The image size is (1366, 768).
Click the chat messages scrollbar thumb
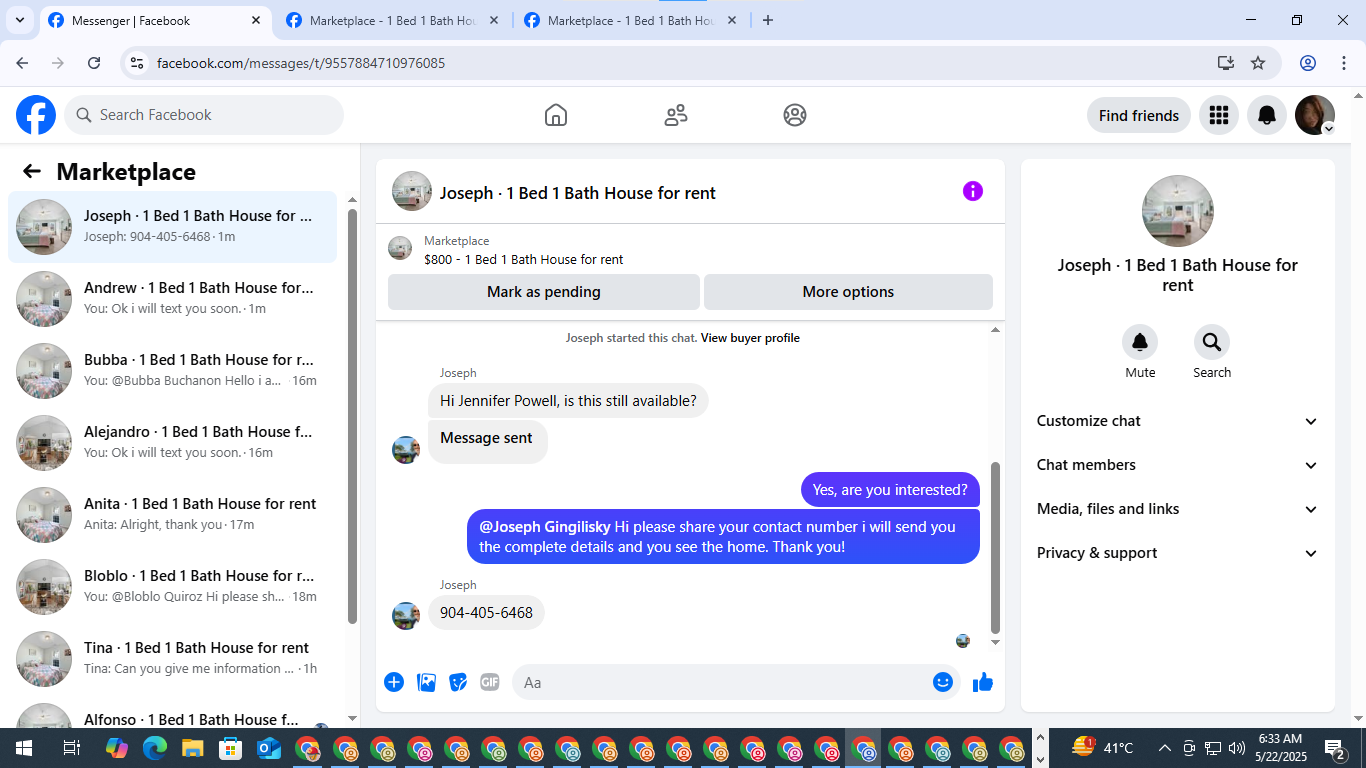pyautogui.click(x=995, y=548)
